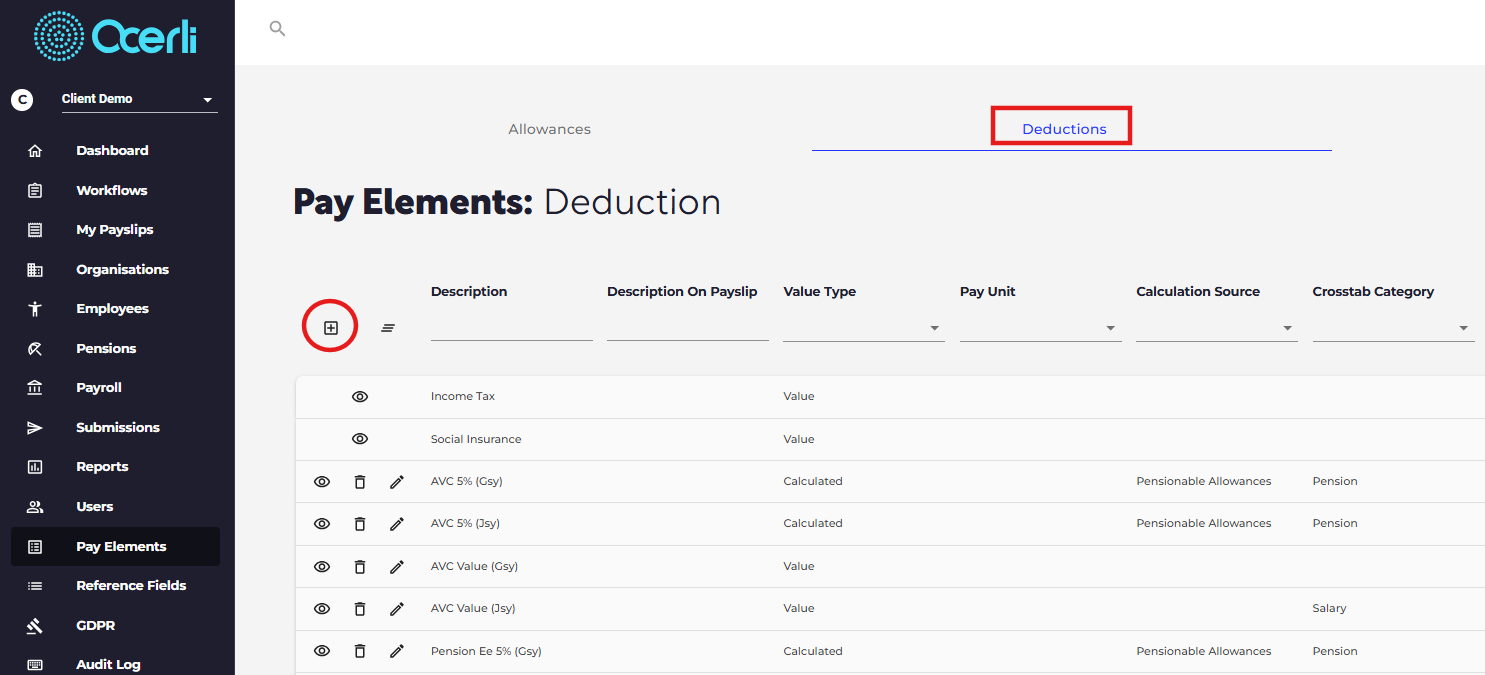Switch to the Allowances tab

(x=549, y=129)
